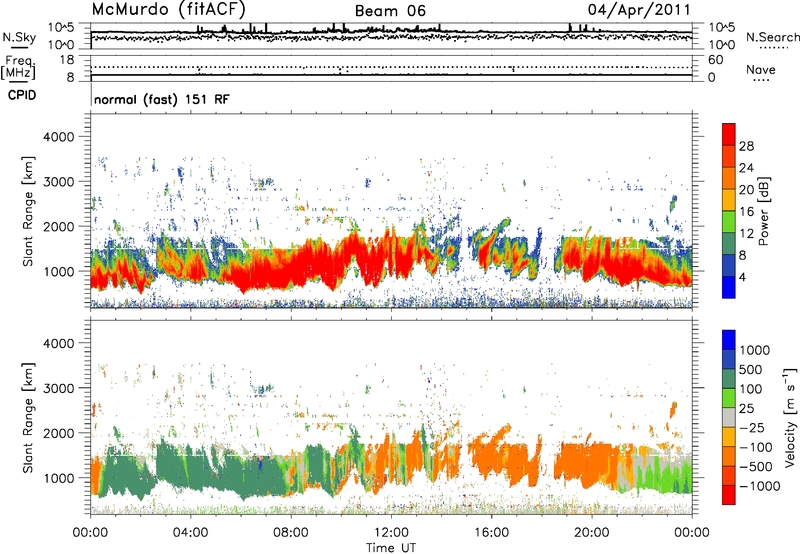
Task: Click the green velocity region near 05:00
Action: (214, 472)
